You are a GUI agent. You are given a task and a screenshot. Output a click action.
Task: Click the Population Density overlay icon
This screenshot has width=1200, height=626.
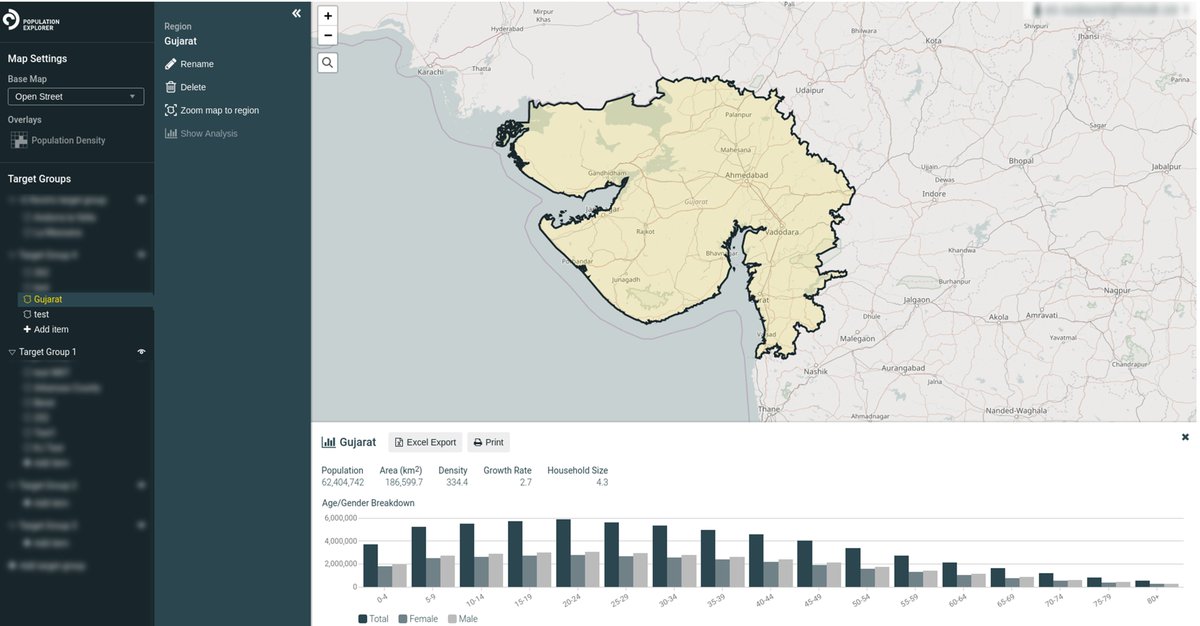(19, 141)
